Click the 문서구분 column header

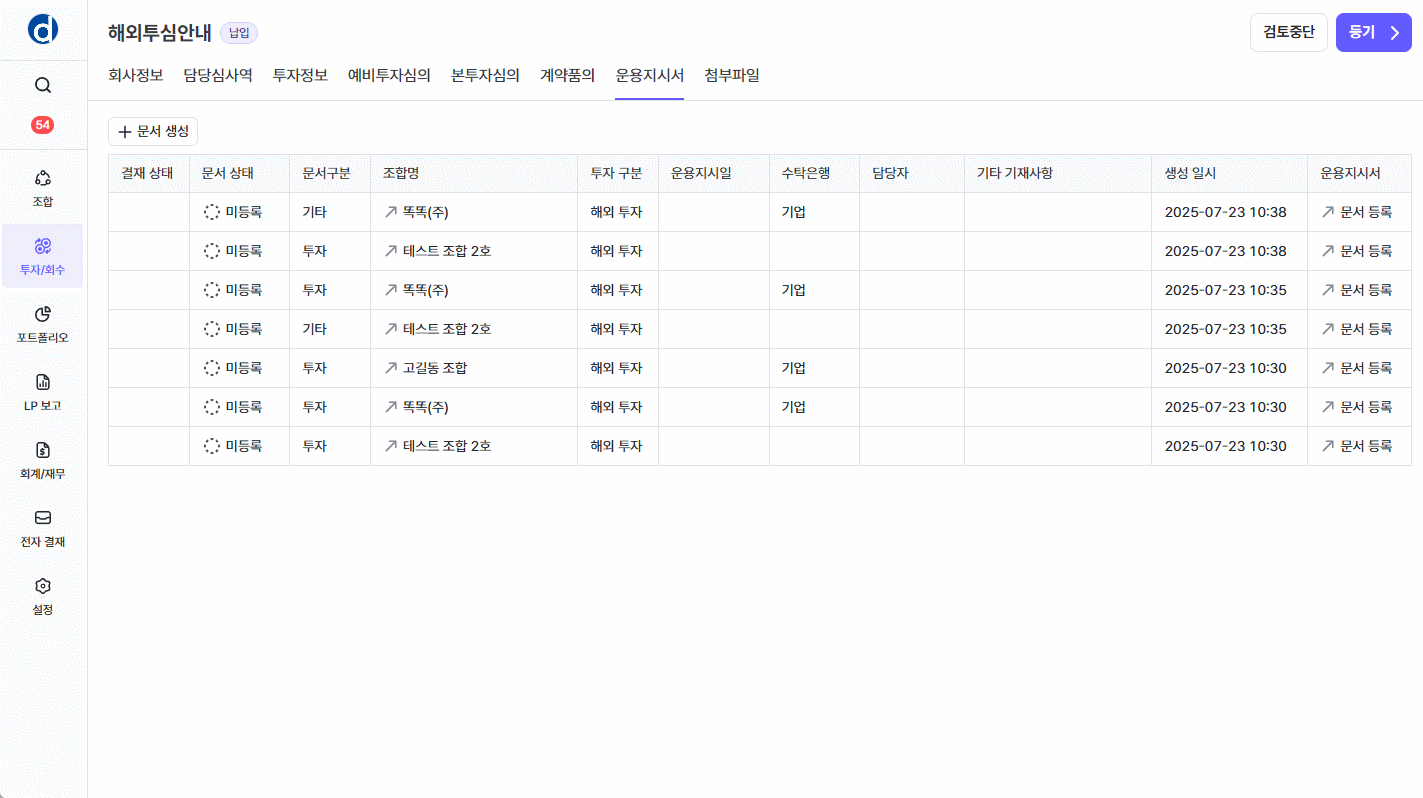coord(330,173)
